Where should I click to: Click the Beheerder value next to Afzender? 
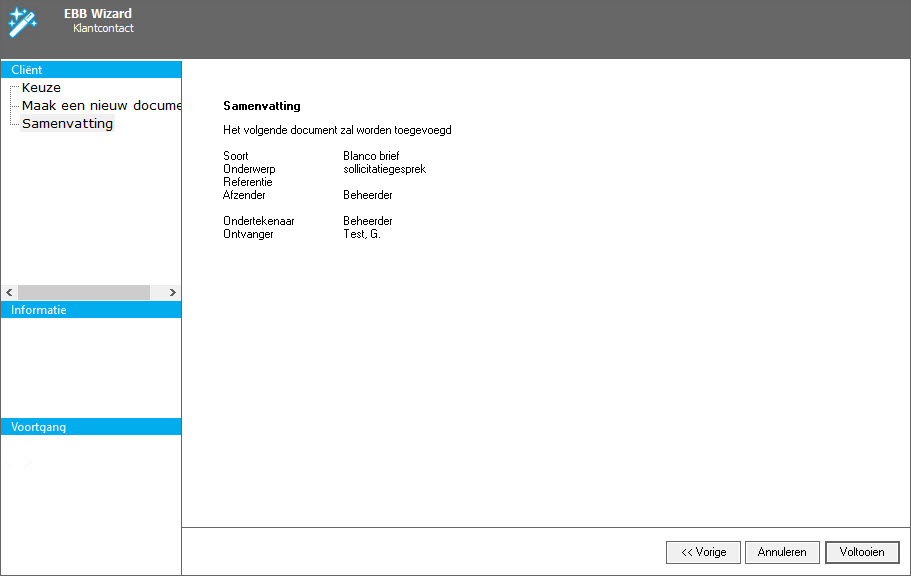pos(368,196)
